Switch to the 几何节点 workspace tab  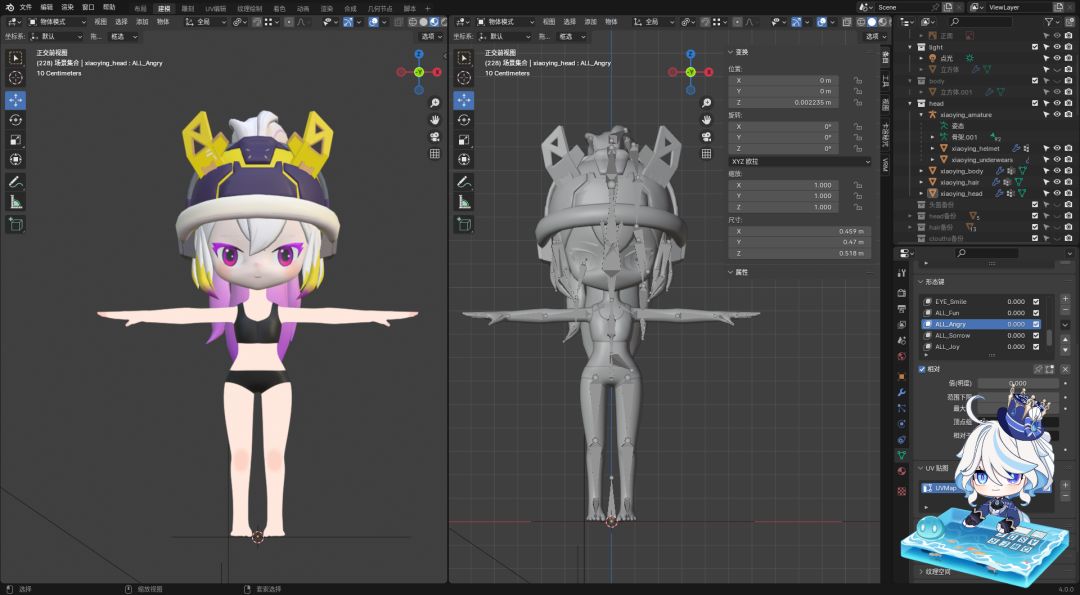pyautogui.click(x=380, y=9)
